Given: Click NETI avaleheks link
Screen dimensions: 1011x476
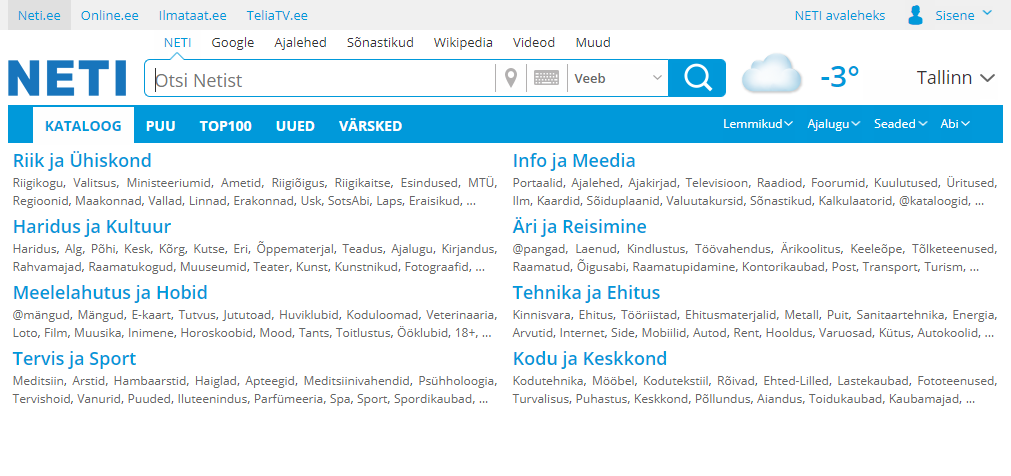Looking at the screenshot, I should click(x=839, y=15).
